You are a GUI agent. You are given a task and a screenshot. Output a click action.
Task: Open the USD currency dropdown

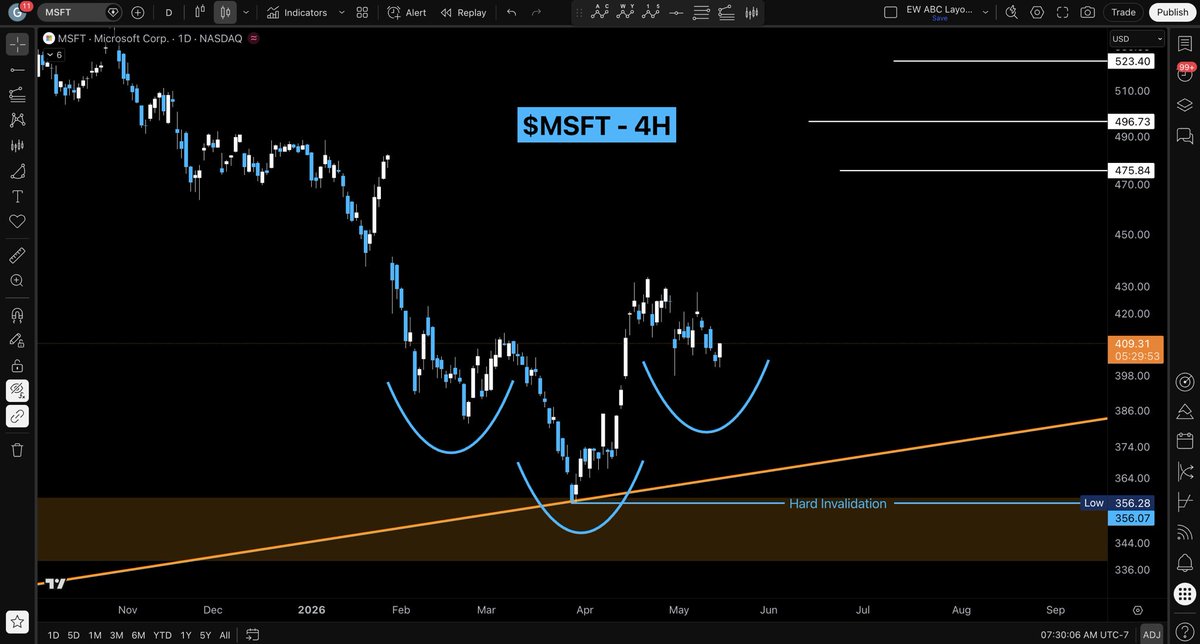[x=1136, y=38]
